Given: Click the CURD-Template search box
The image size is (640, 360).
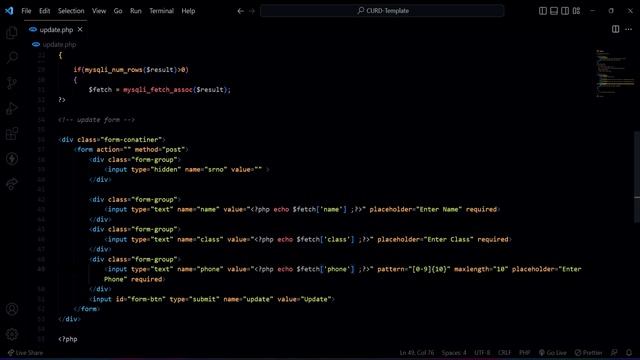Looking at the screenshot, I should (382, 11).
